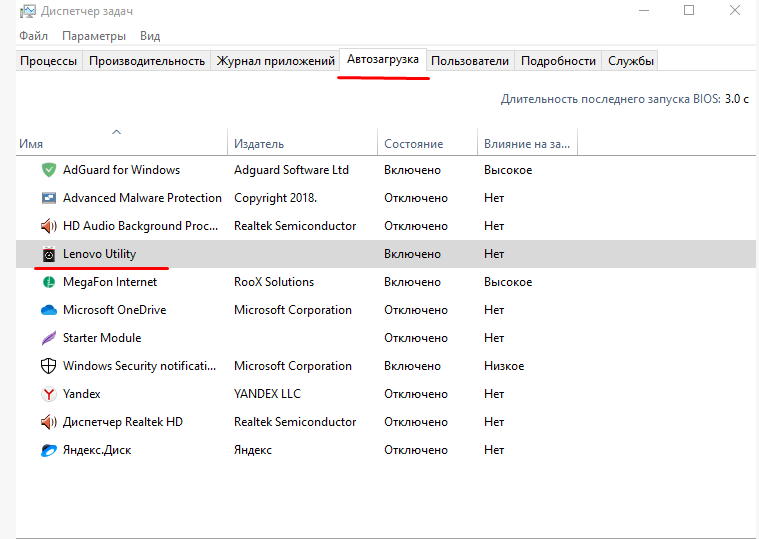Viewport: 759px width, 539px height.
Task: Click the YANDEX LLC publisher cell
Action: [267, 394]
